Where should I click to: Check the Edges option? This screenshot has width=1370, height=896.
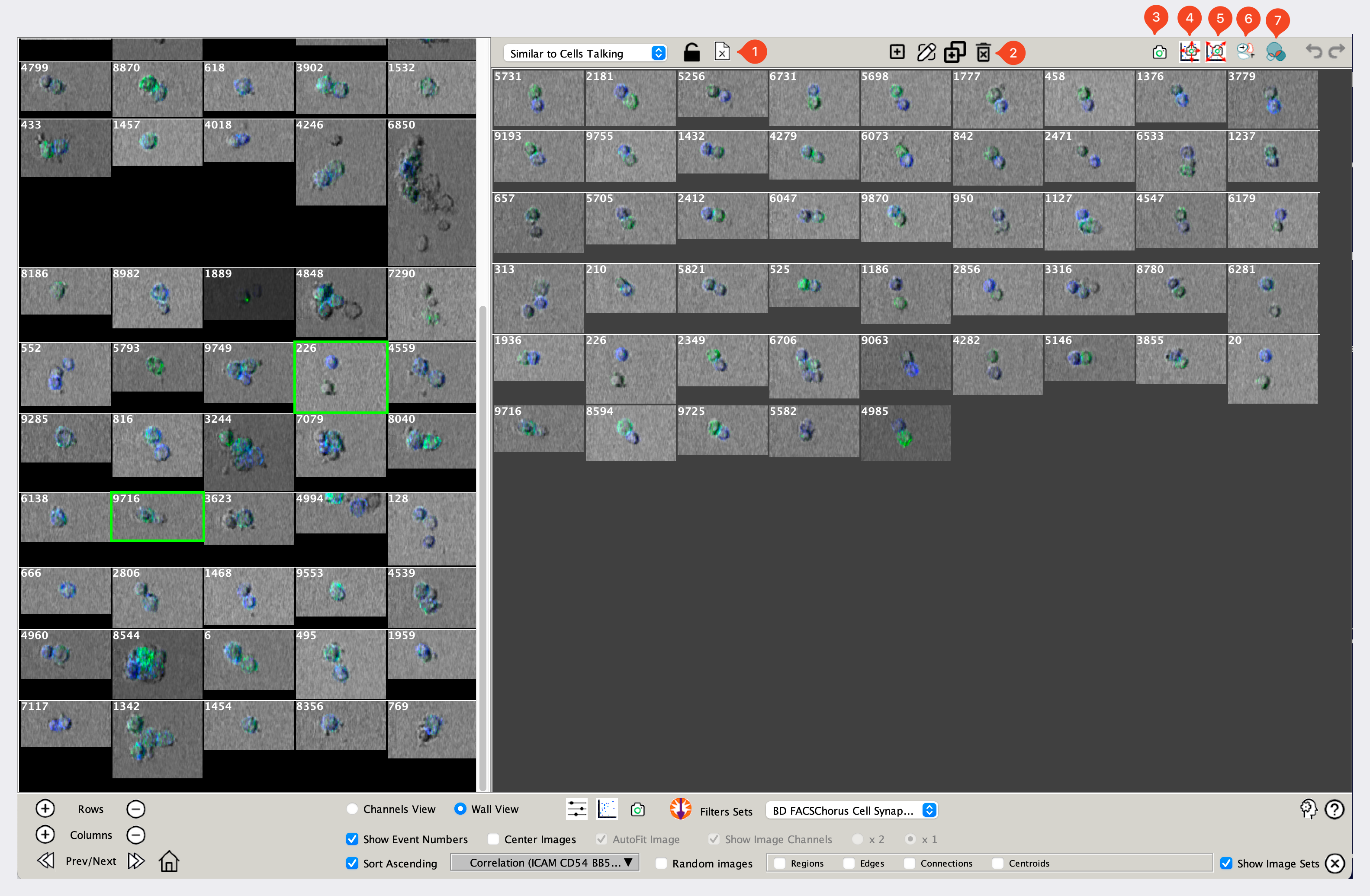click(x=849, y=863)
